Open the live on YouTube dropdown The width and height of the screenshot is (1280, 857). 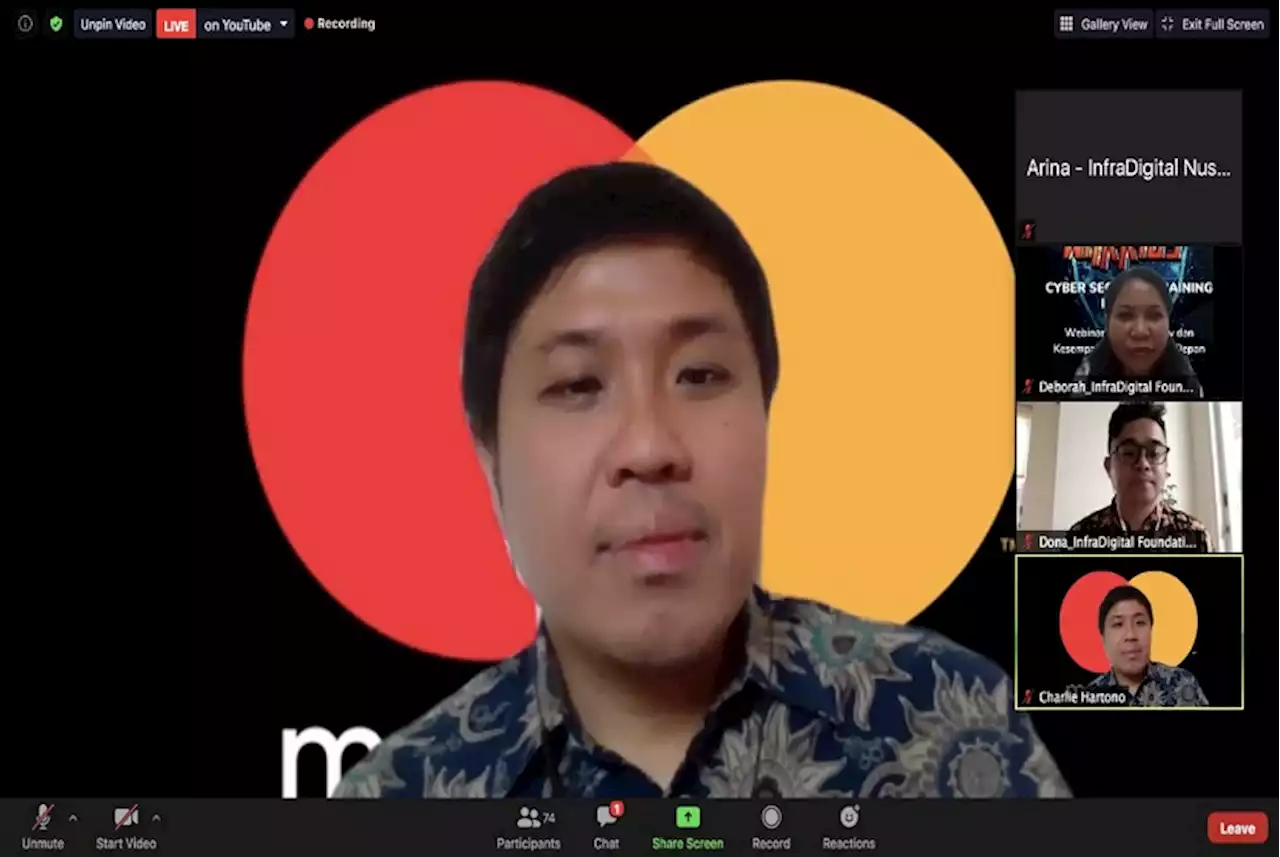pyautogui.click(x=246, y=24)
